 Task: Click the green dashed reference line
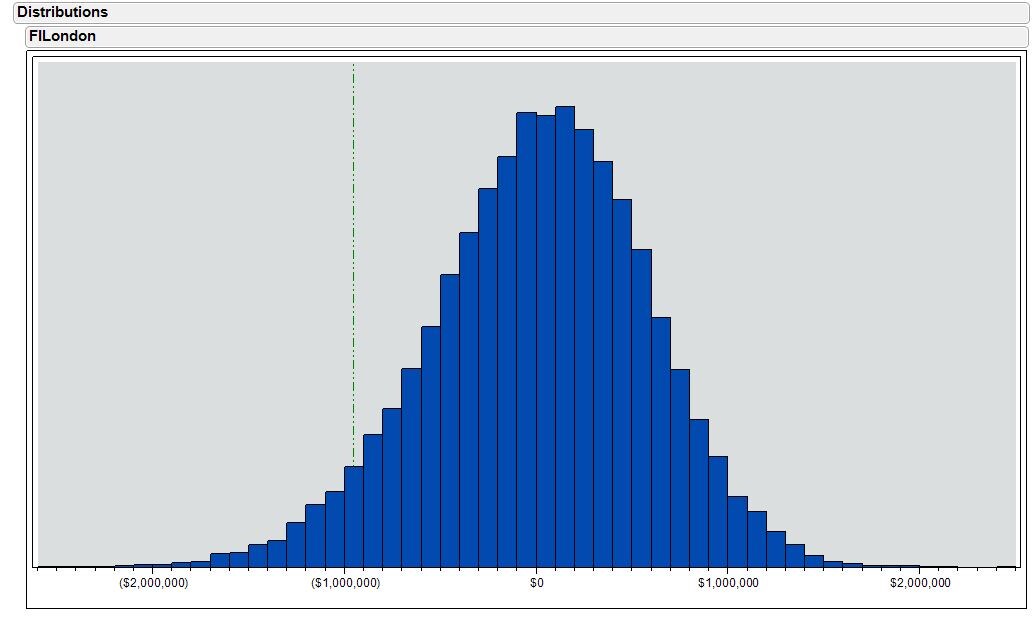353,250
